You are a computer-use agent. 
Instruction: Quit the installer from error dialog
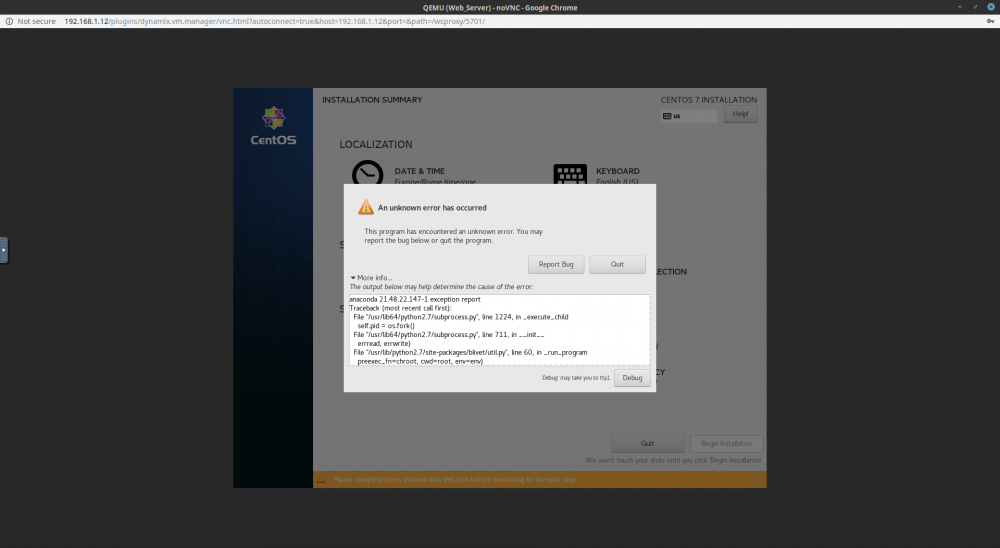pos(617,264)
